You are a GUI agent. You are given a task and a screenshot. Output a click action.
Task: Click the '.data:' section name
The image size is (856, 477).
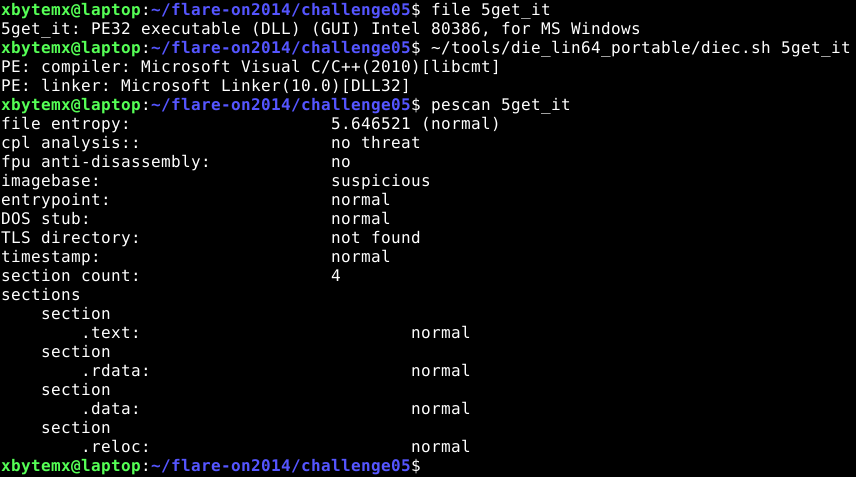111,408
